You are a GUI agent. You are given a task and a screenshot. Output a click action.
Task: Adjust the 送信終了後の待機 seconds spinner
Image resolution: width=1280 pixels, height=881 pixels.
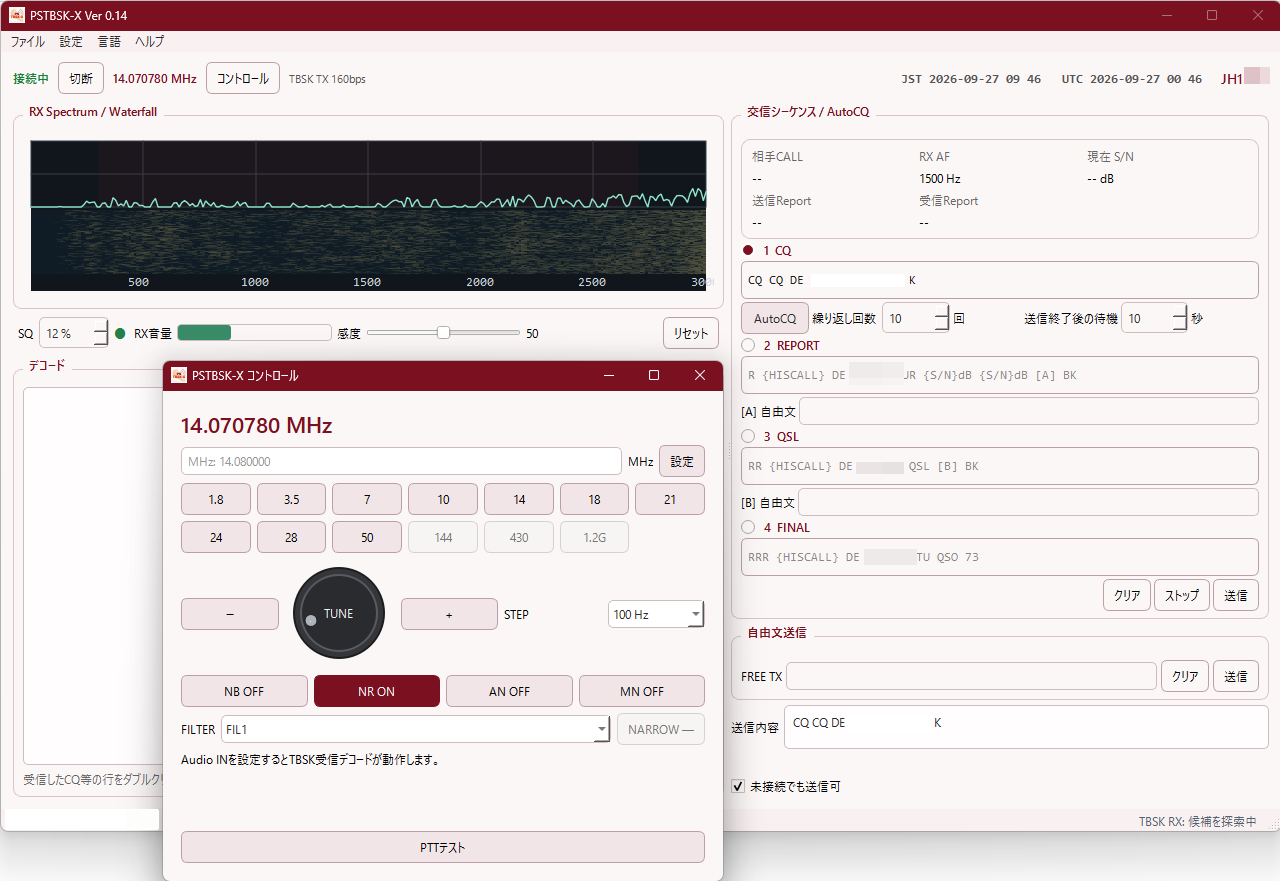[x=1154, y=318]
